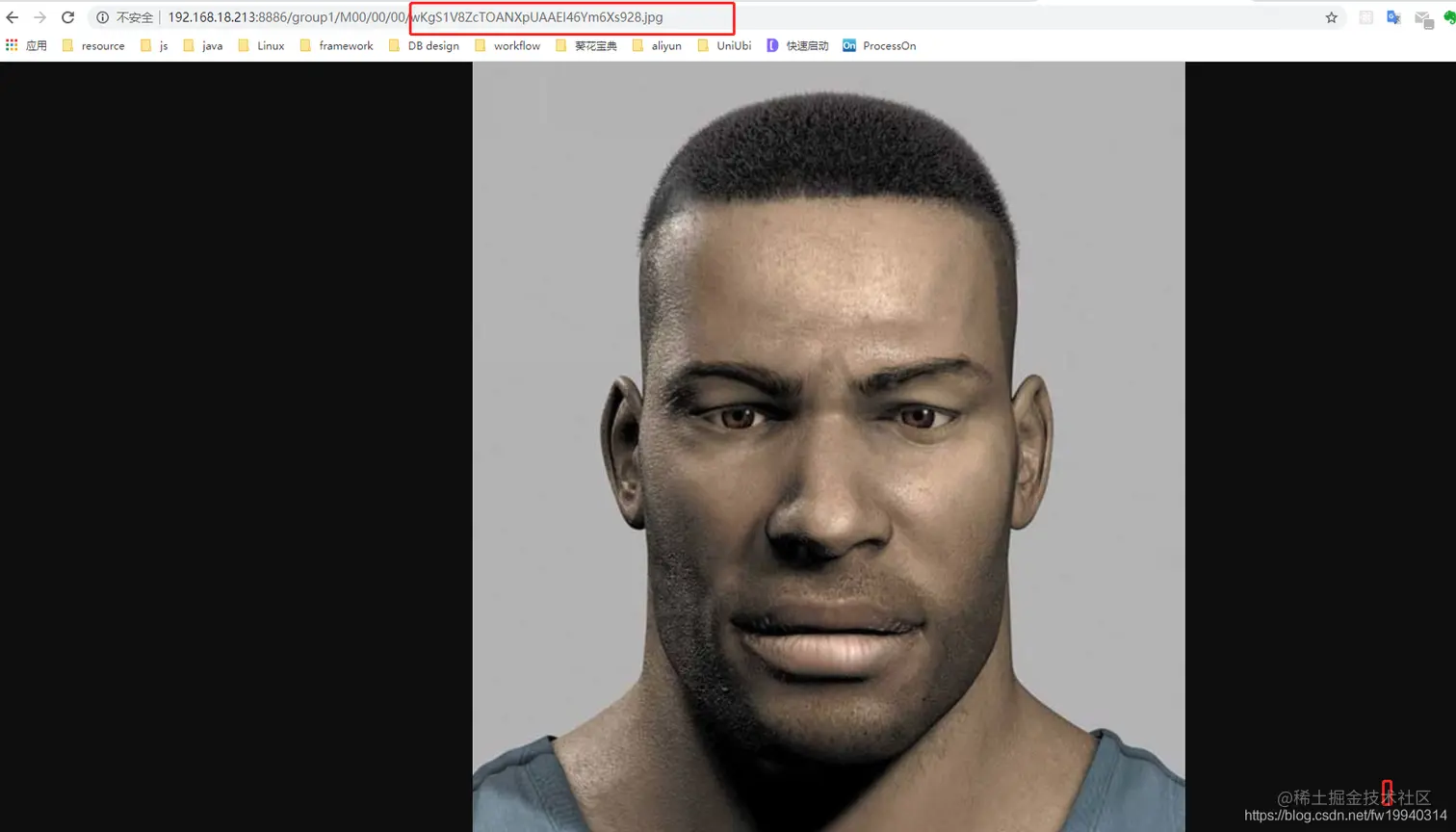Image resolution: width=1456 pixels, height=832 pixels.
Task: Open the framework bookmark folder
Action: click(x=336, y=45)
